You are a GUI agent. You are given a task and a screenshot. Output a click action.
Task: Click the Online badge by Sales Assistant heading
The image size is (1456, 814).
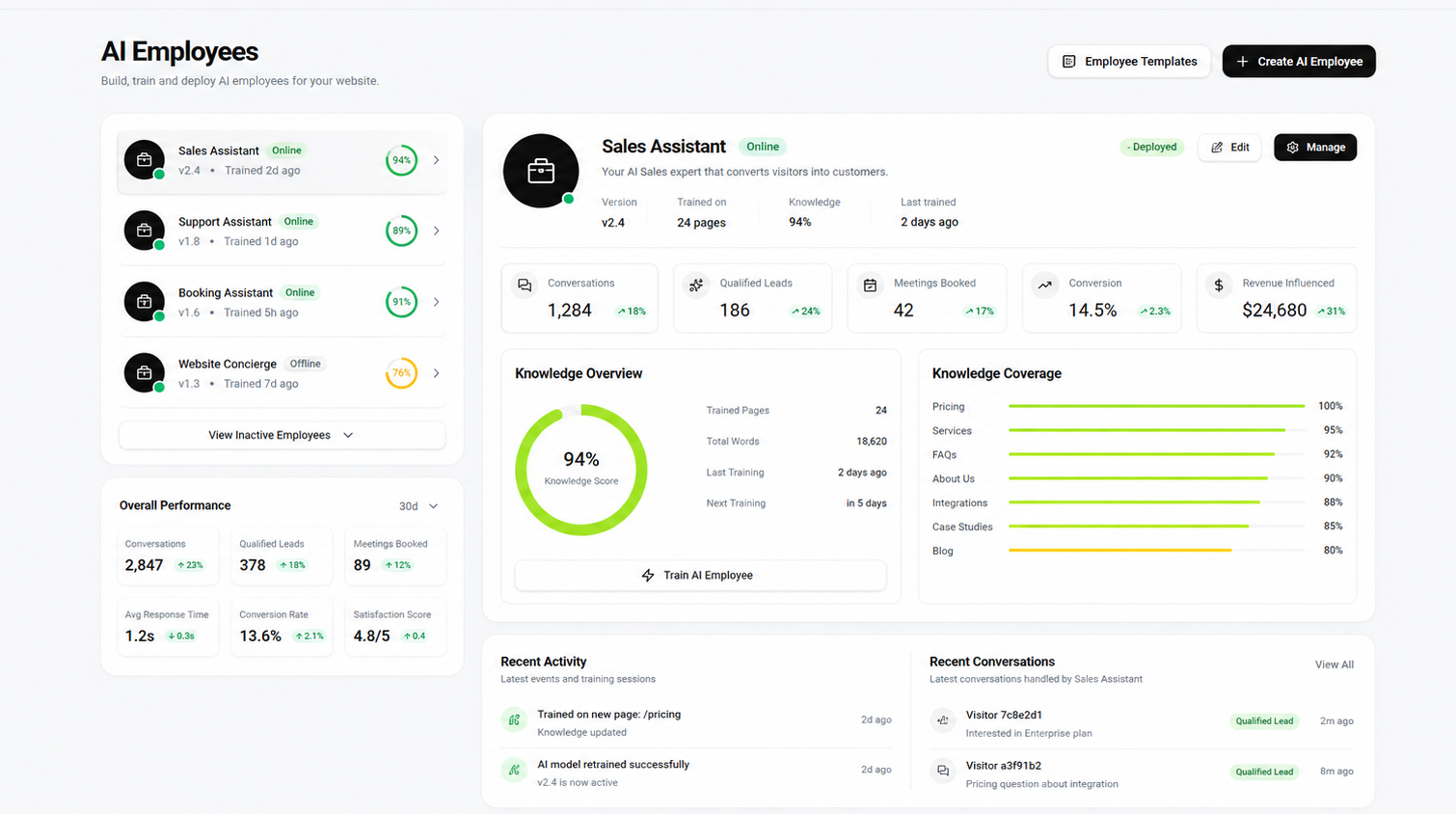[762, 147]
